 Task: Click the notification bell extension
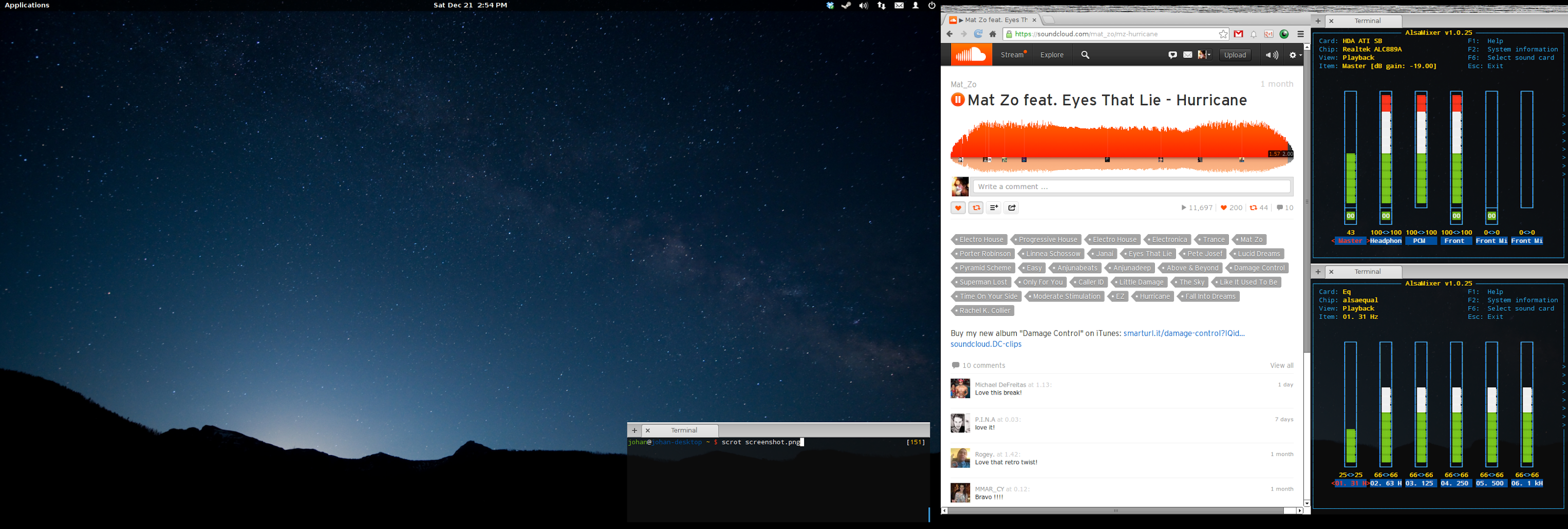(1254, 34)
